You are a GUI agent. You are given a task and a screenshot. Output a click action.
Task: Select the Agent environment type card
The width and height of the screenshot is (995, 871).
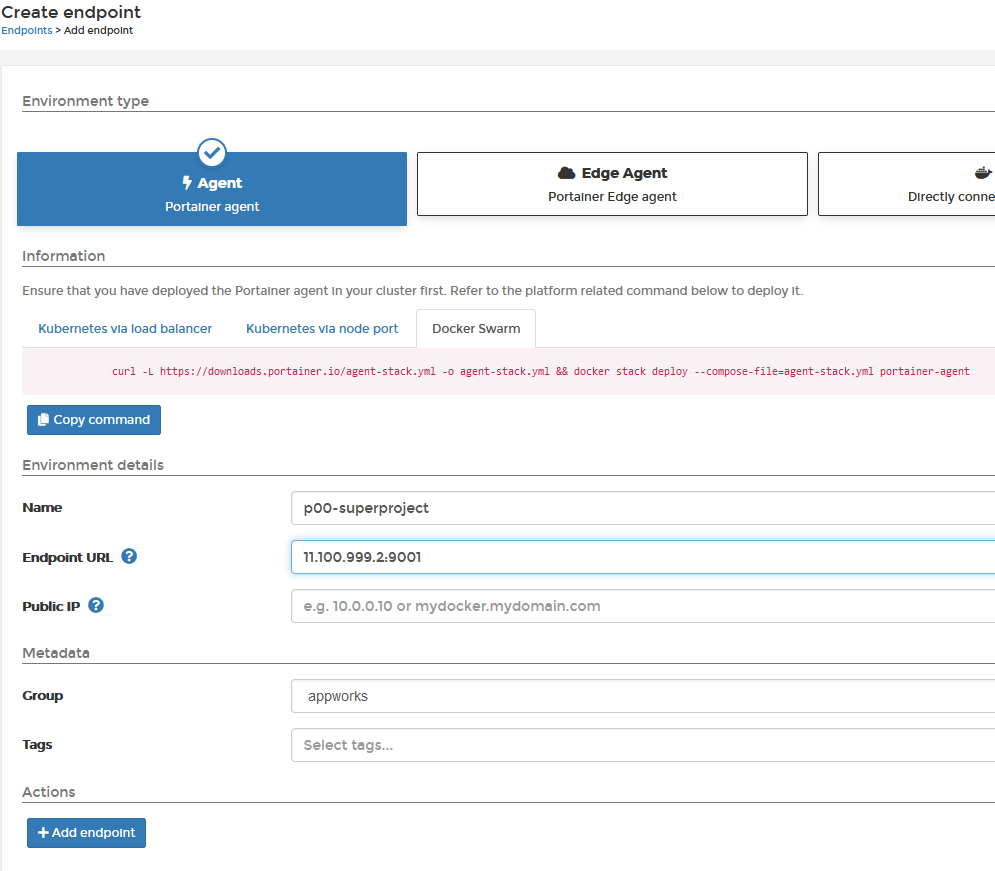tap(211, 195)
